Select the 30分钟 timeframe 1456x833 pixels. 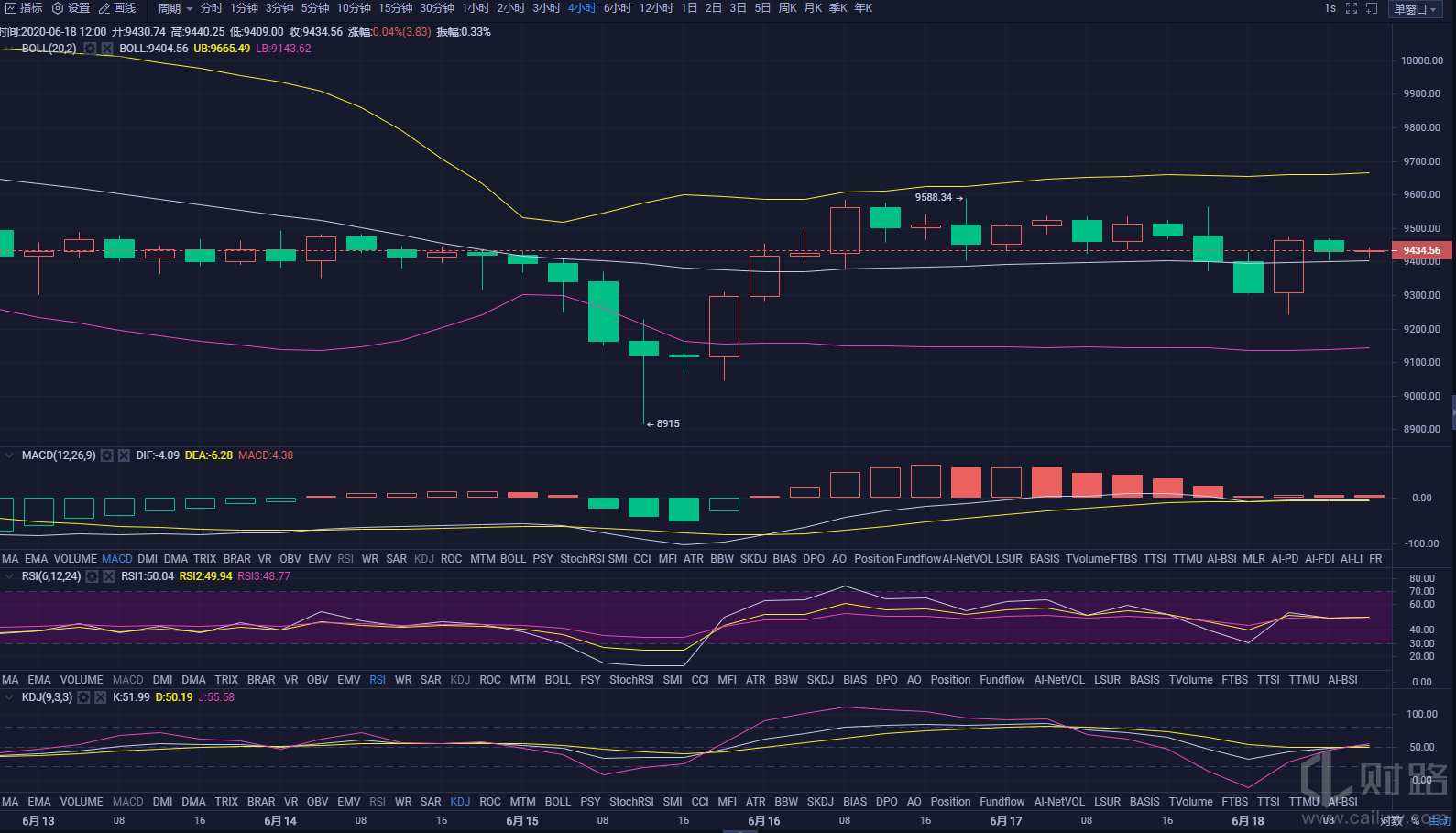(437, 8)
